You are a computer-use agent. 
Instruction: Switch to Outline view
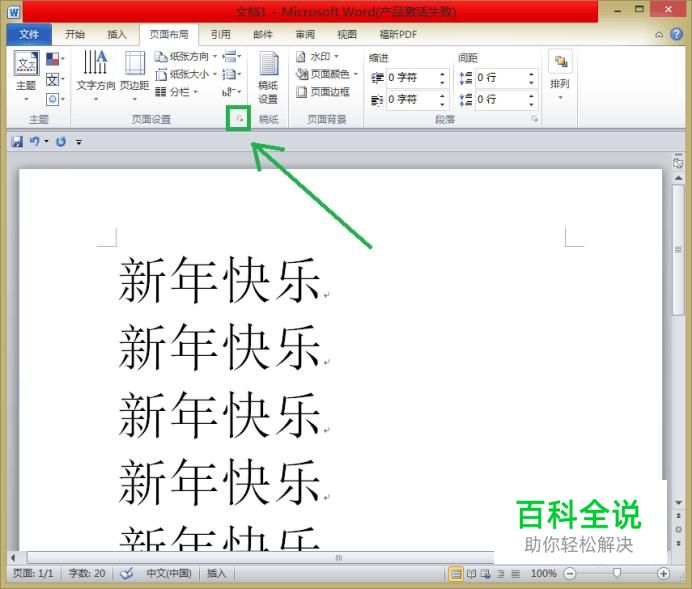pos(501,574)
